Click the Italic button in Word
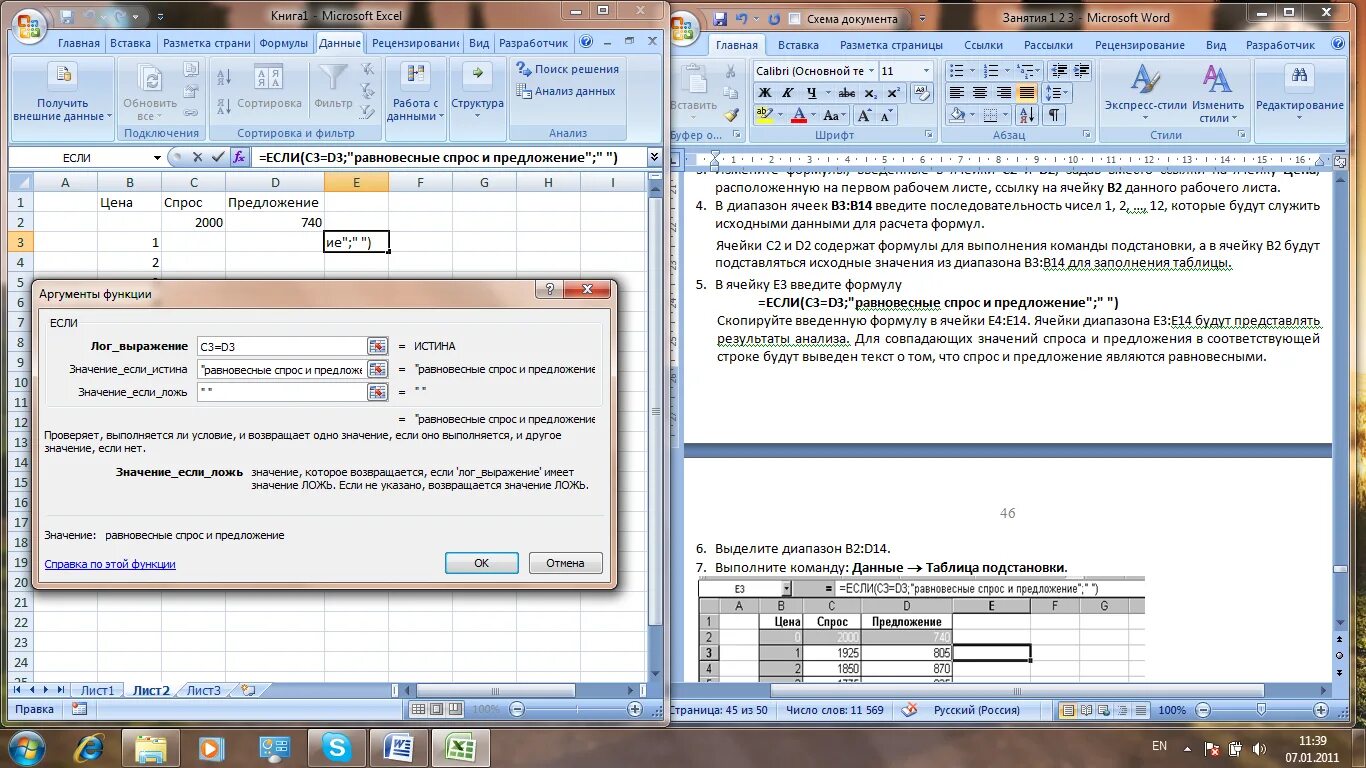Screen dimensions: 1366x768 point(788,93)
